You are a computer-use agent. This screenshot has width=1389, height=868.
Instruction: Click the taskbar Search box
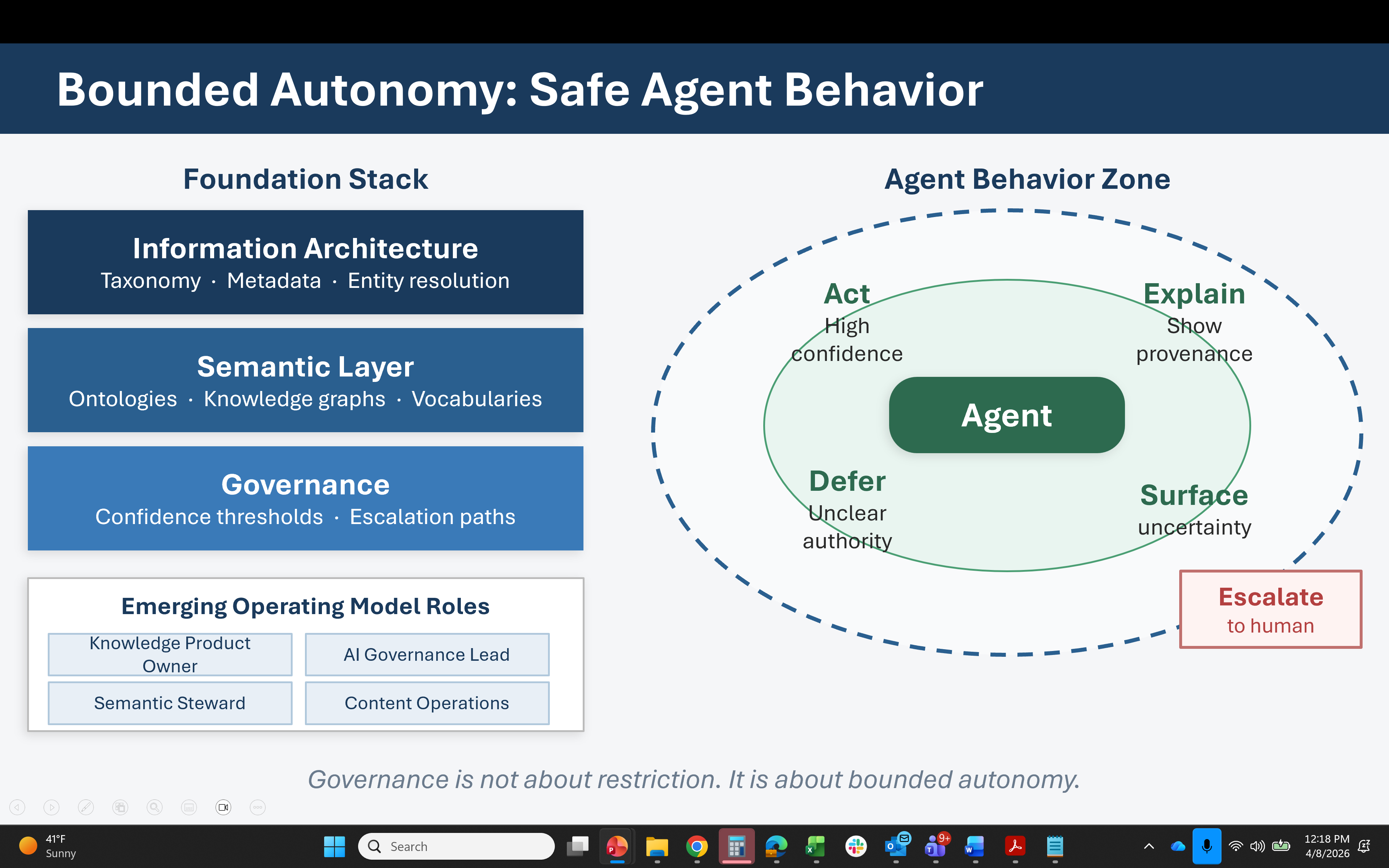pyautogui.click(x=456, y=846)
